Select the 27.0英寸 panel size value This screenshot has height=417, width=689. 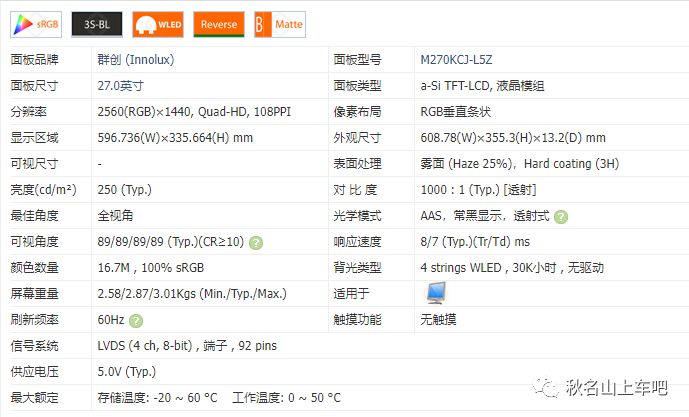pos(121,86)
